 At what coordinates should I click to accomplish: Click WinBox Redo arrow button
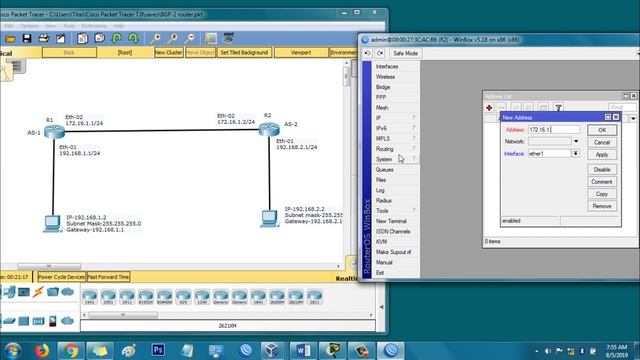point(380,53)
